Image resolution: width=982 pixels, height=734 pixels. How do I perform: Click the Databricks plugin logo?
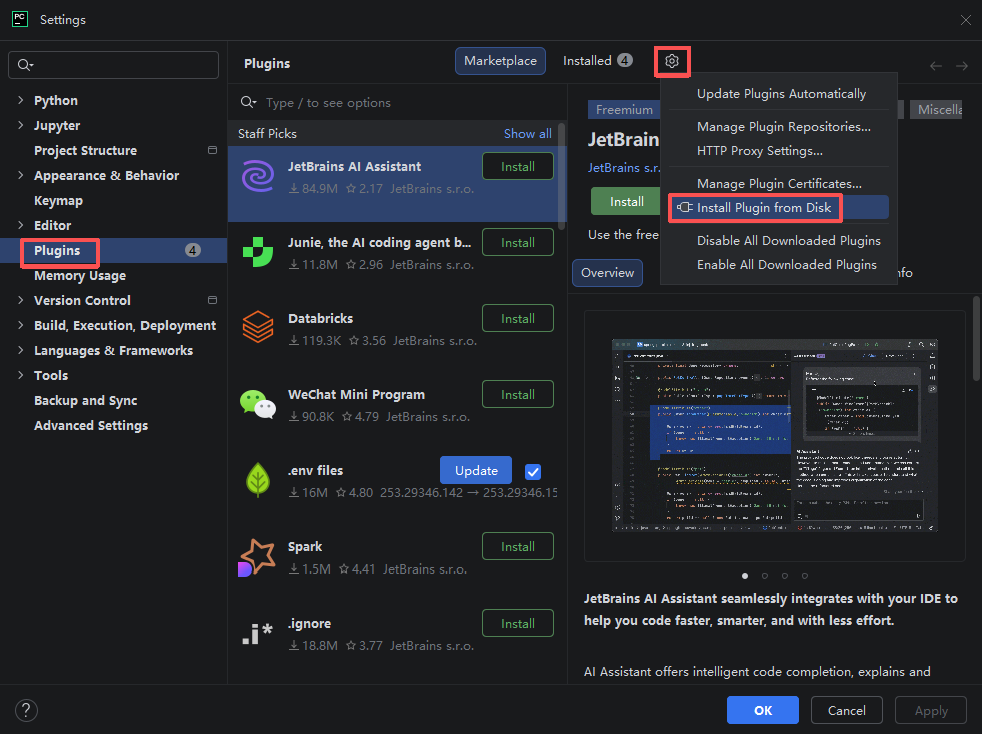[257, 328]
